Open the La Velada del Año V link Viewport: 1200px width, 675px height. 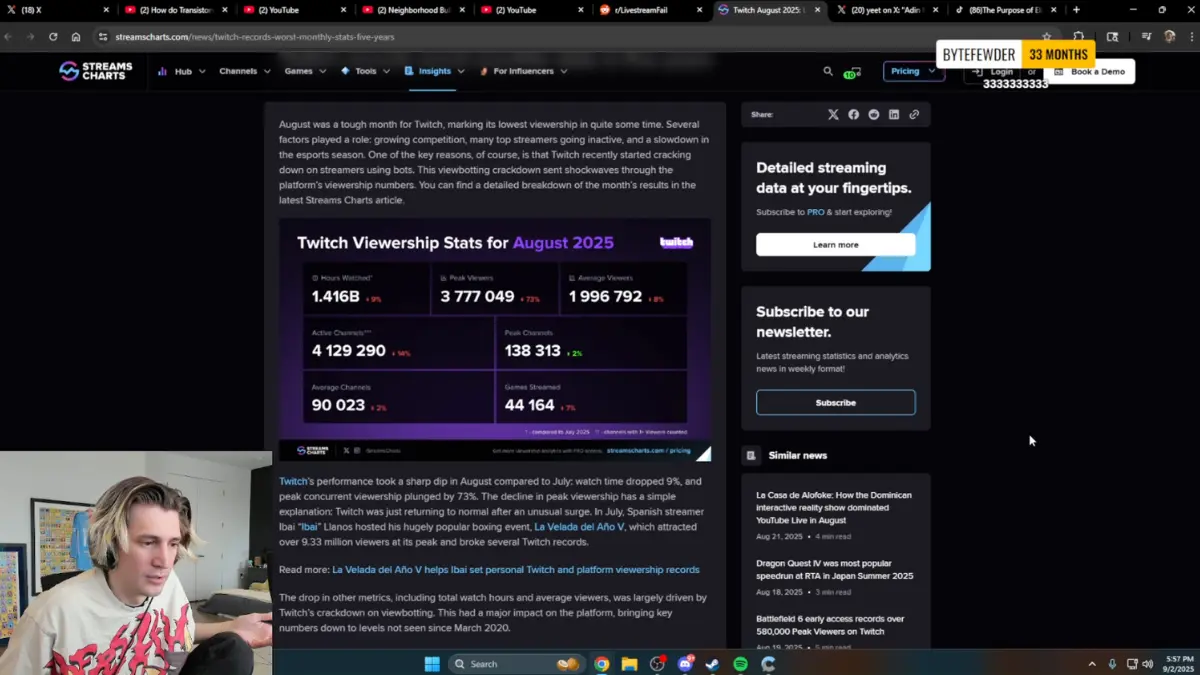pos(579,527)
